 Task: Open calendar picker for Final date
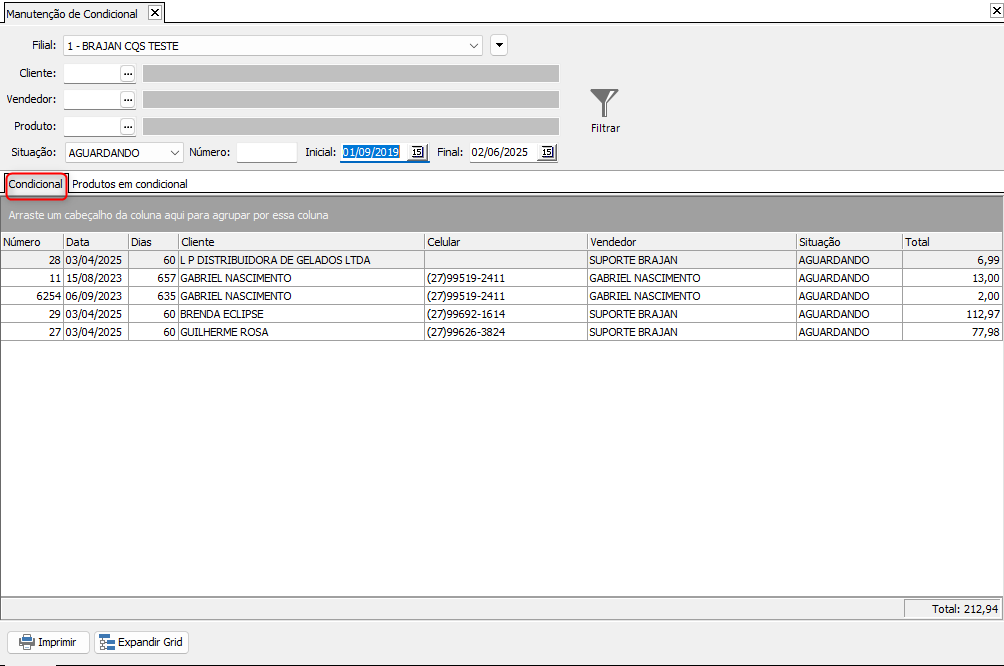point(547,152)
